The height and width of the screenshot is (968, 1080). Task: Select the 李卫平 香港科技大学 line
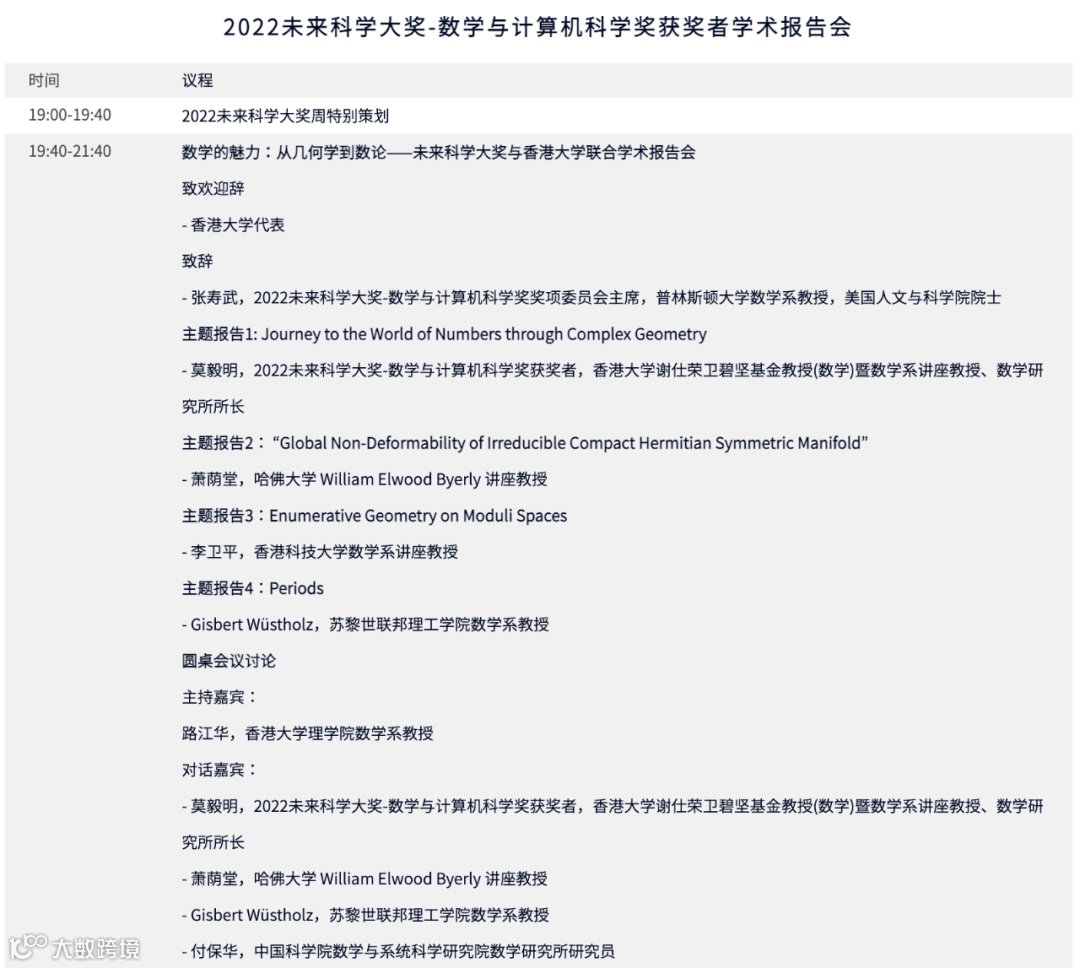click(320, 552)
